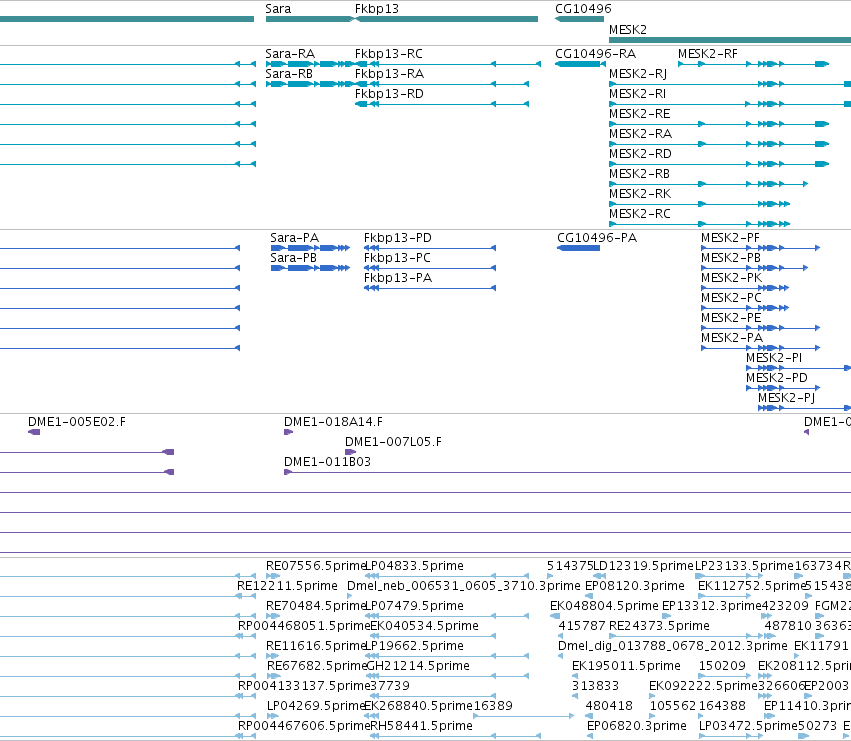Select the Sara gene span bar
Viewport: 851px width, 741px height.
coord(309,19)
